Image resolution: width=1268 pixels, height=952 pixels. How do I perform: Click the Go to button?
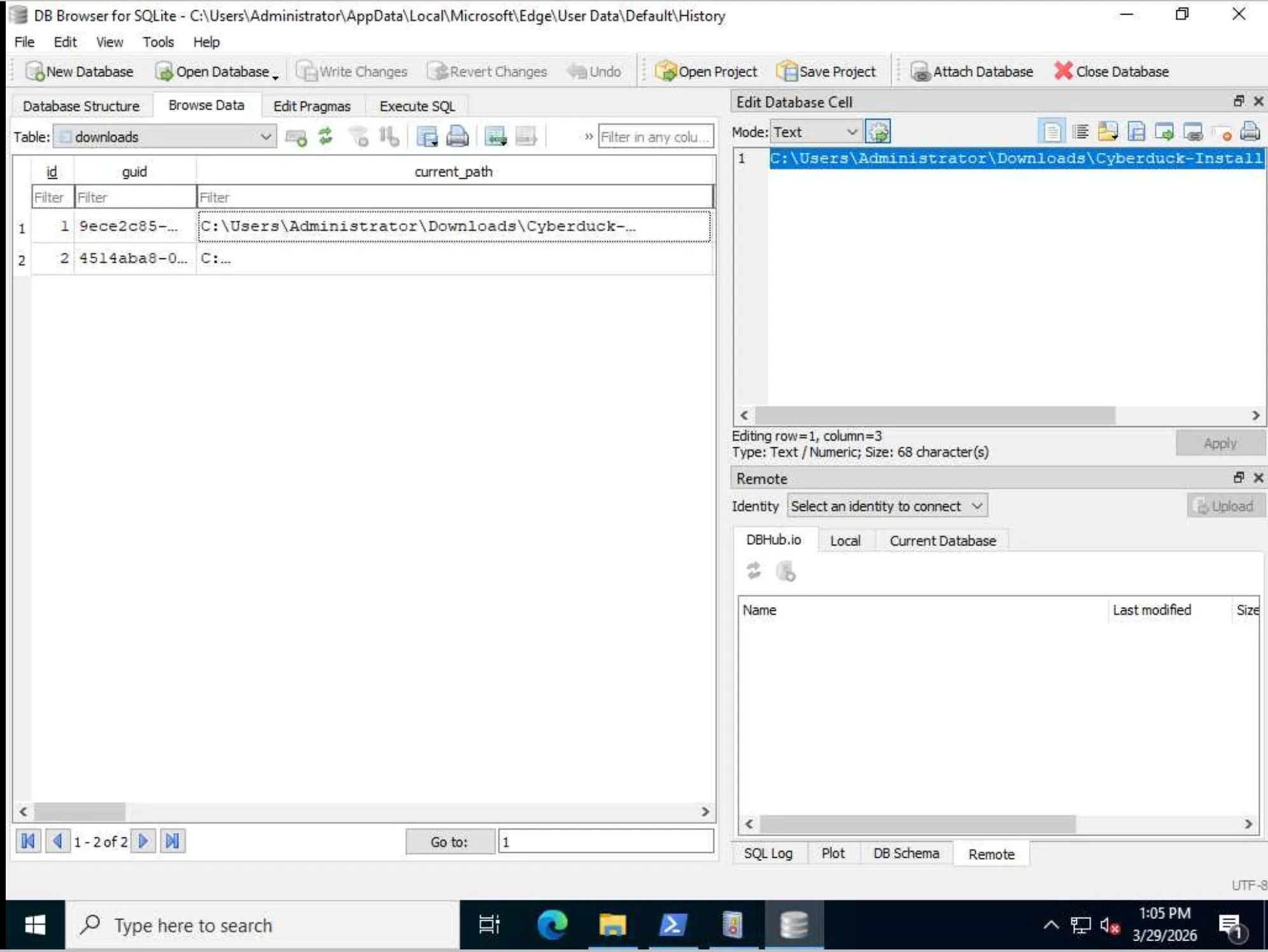pyautogui.click(x=449, y=841)
